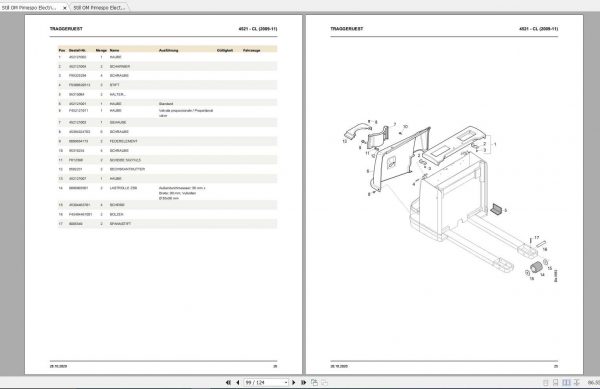Select the two-page continuous view

point(576,382)
